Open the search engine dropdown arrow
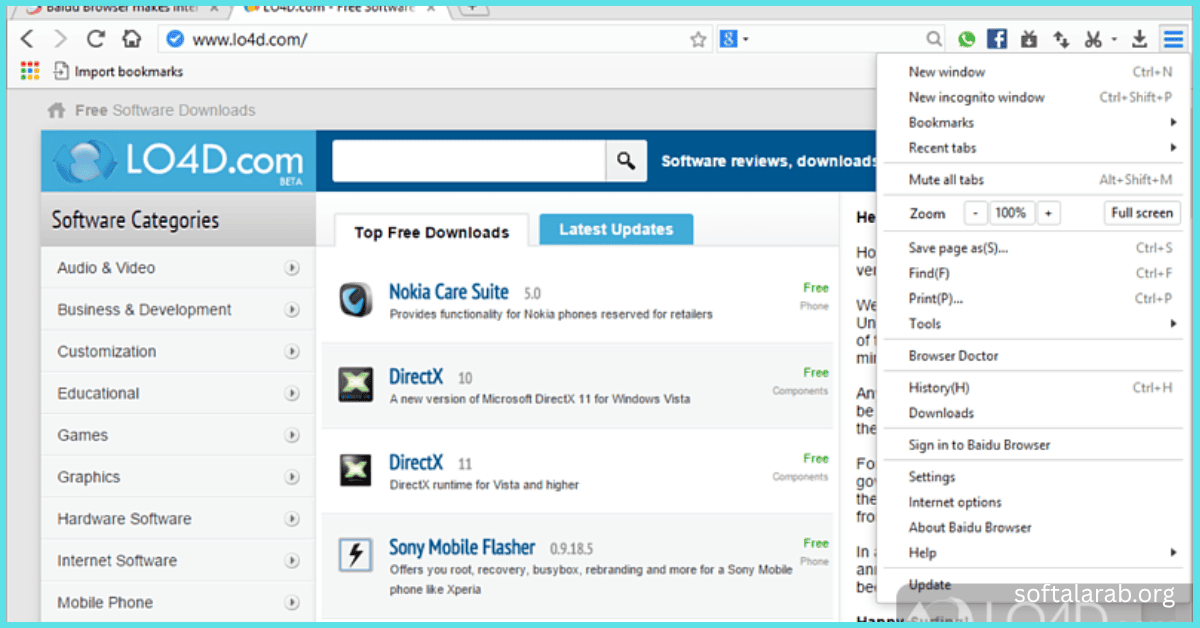1200x628 pixels. click(x=746, y=40)
